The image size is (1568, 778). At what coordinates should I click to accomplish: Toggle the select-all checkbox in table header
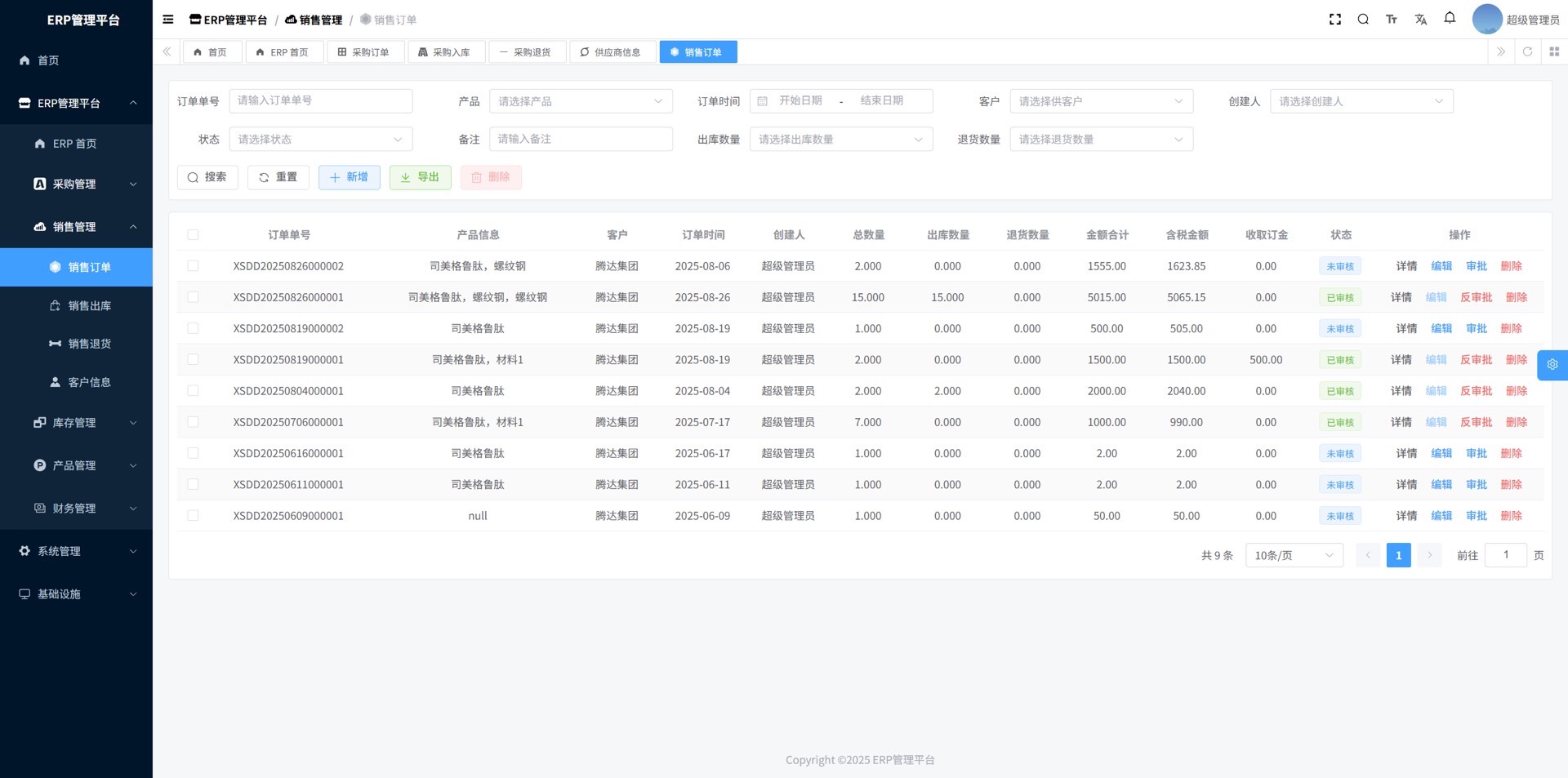[x=193, y=235]
